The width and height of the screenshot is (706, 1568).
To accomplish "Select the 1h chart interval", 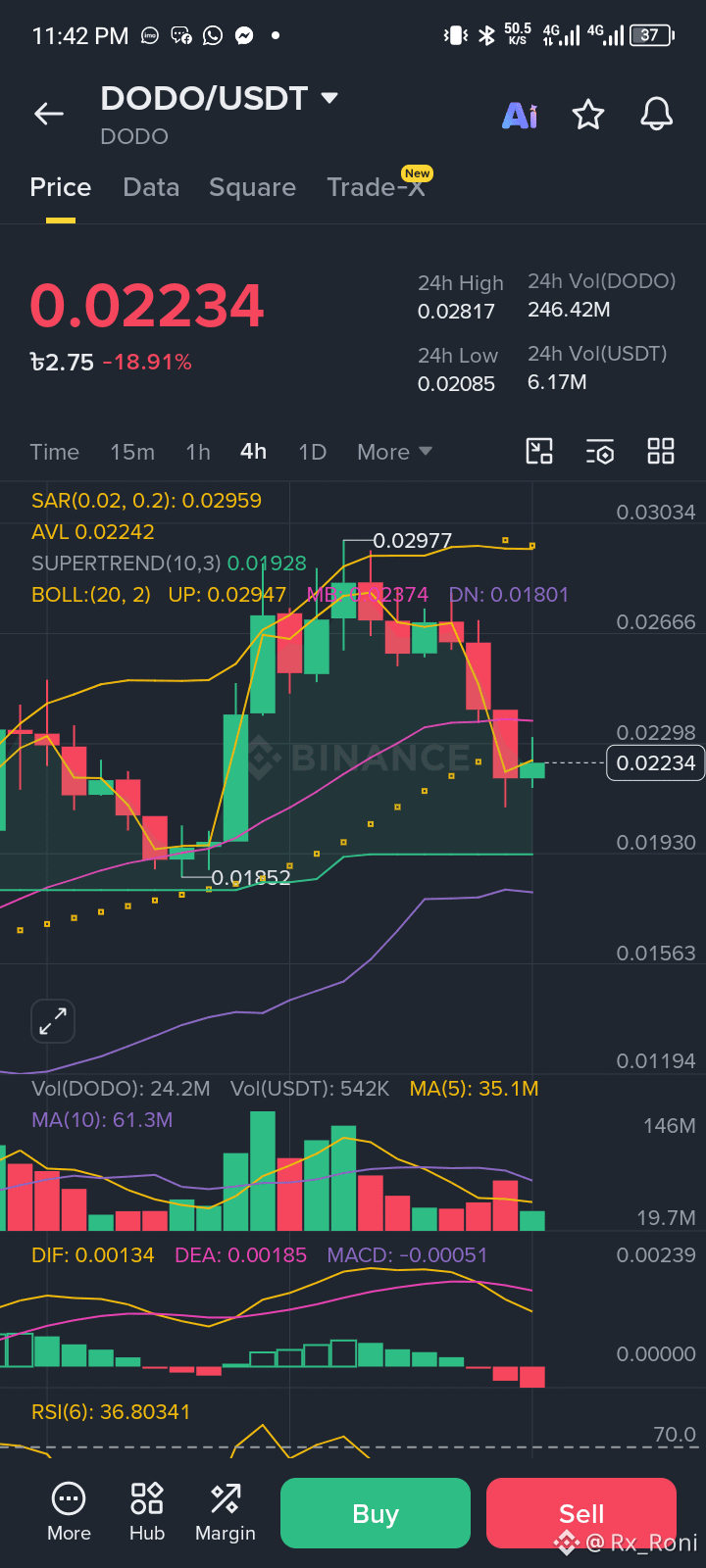I will pyautogui.click(x=198, y=452).
